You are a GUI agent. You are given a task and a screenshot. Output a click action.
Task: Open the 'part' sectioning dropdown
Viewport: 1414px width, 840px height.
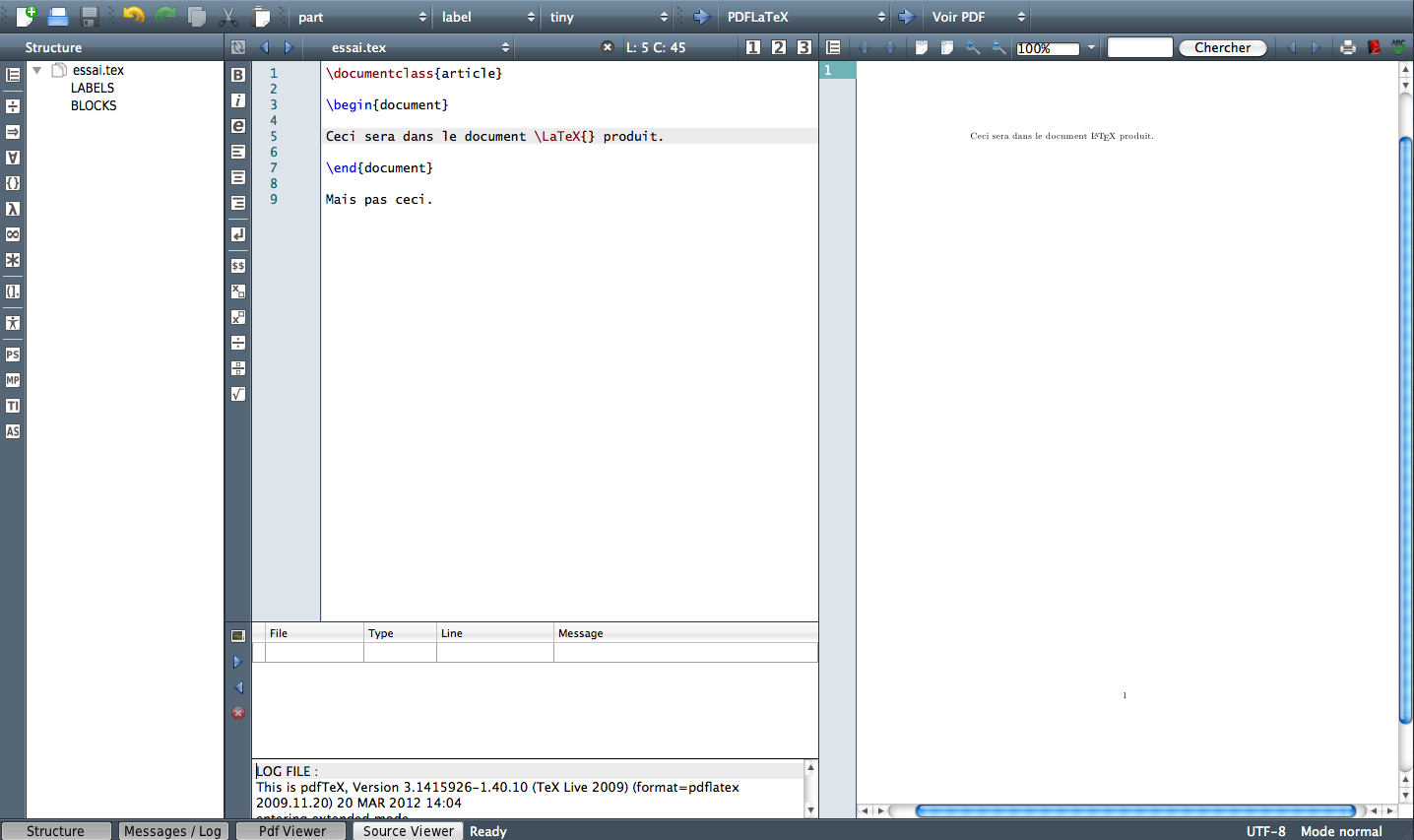362,17
